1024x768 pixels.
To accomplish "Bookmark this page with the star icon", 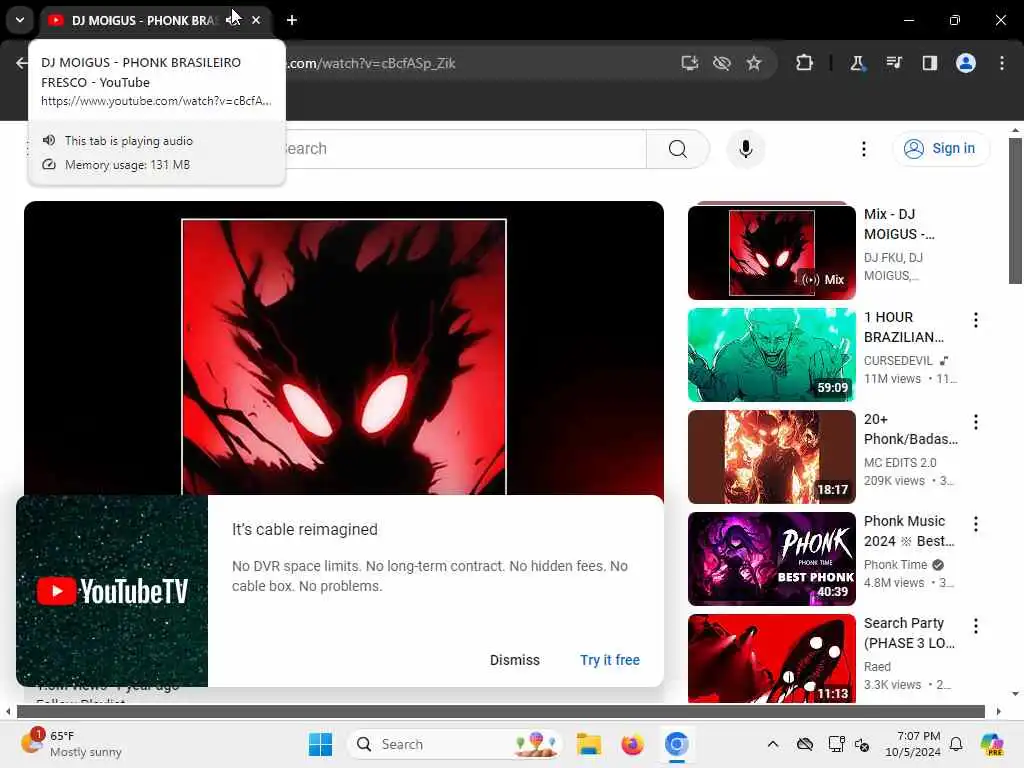I will tap(754, 63).
